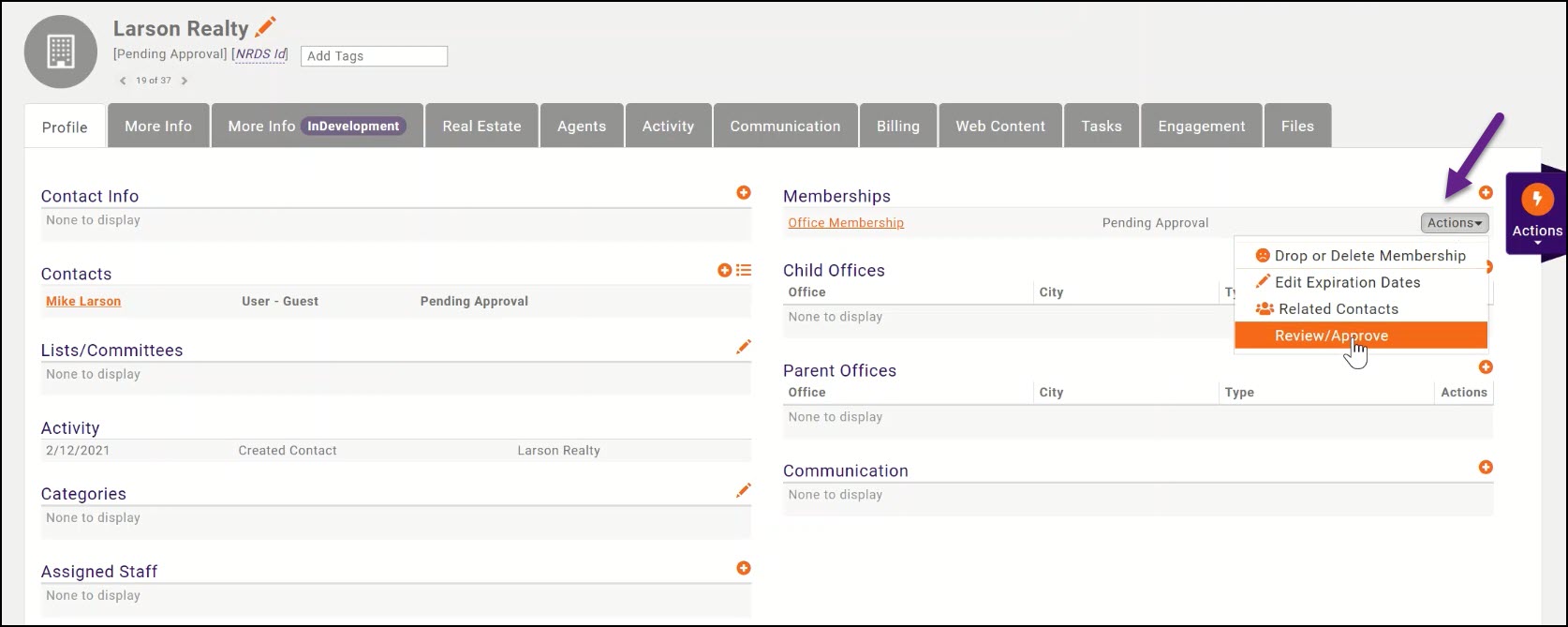Click the Add Tags input field
The height and width of the screenshot is (627, 1568).
click(374, 56)
